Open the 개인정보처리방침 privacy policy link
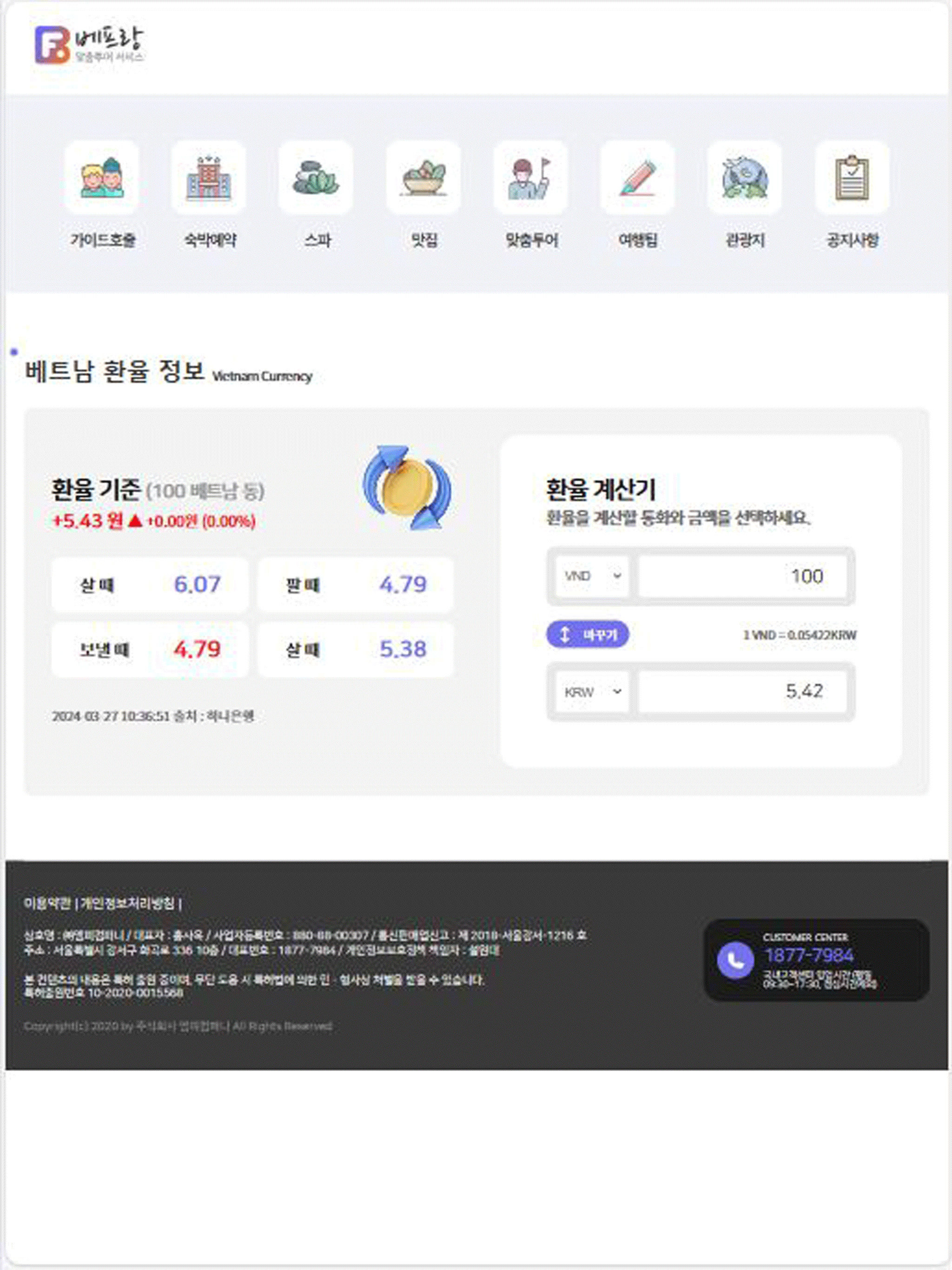 [127, 903]
